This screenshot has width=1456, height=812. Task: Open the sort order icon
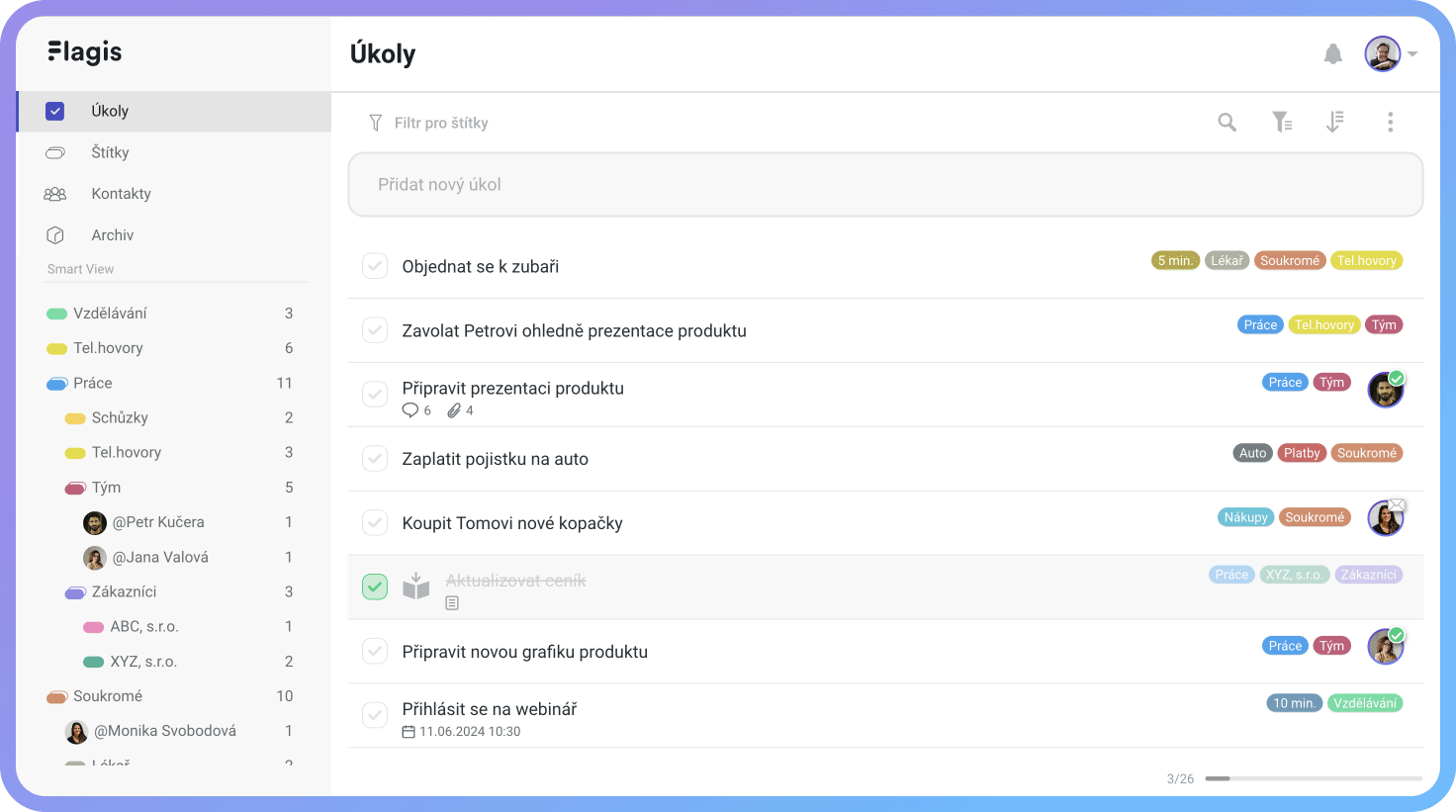coord(1334,122)
